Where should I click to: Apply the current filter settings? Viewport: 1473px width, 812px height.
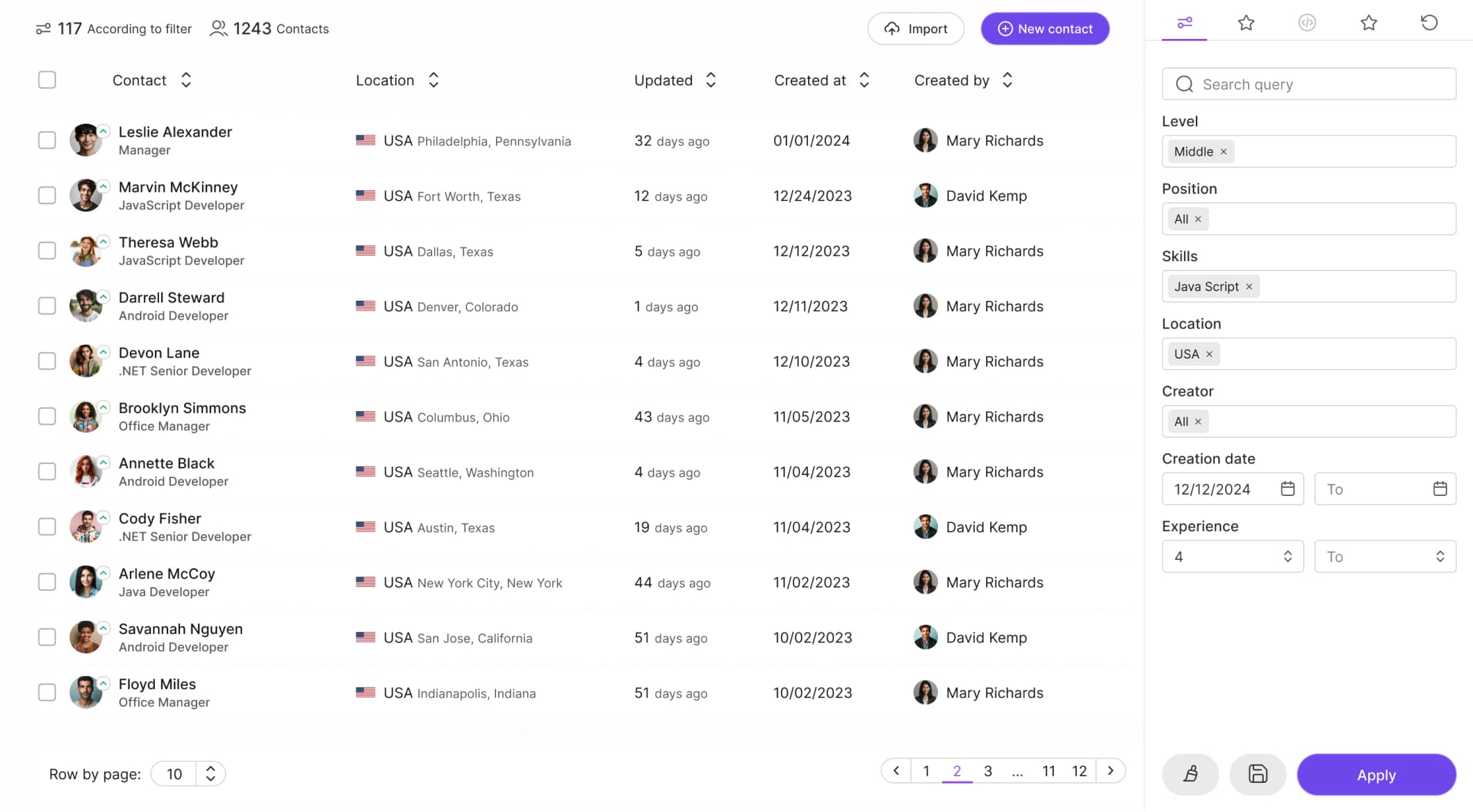(x=1377, y=774)
